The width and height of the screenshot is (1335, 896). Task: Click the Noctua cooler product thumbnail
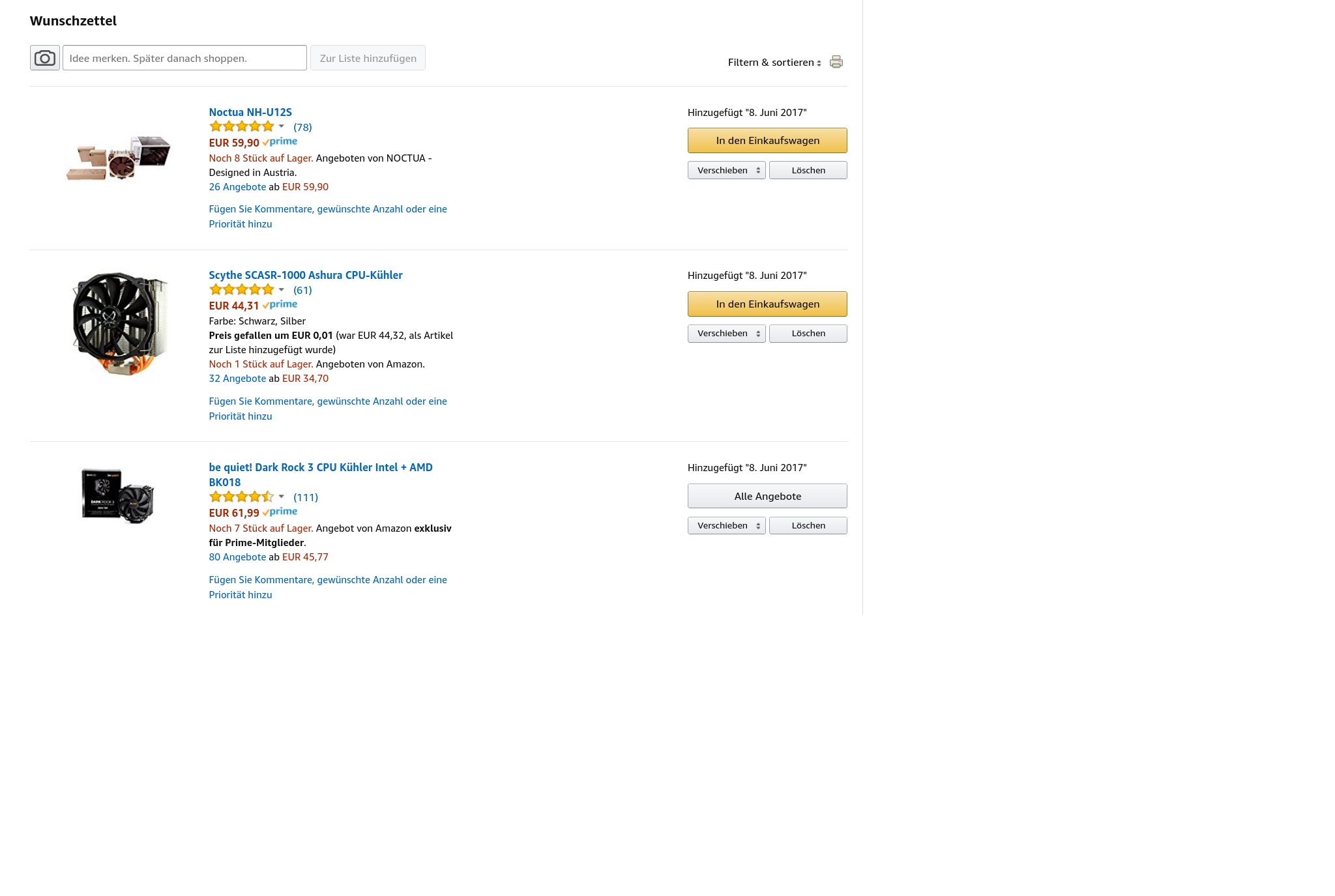[x=119, y=158]
